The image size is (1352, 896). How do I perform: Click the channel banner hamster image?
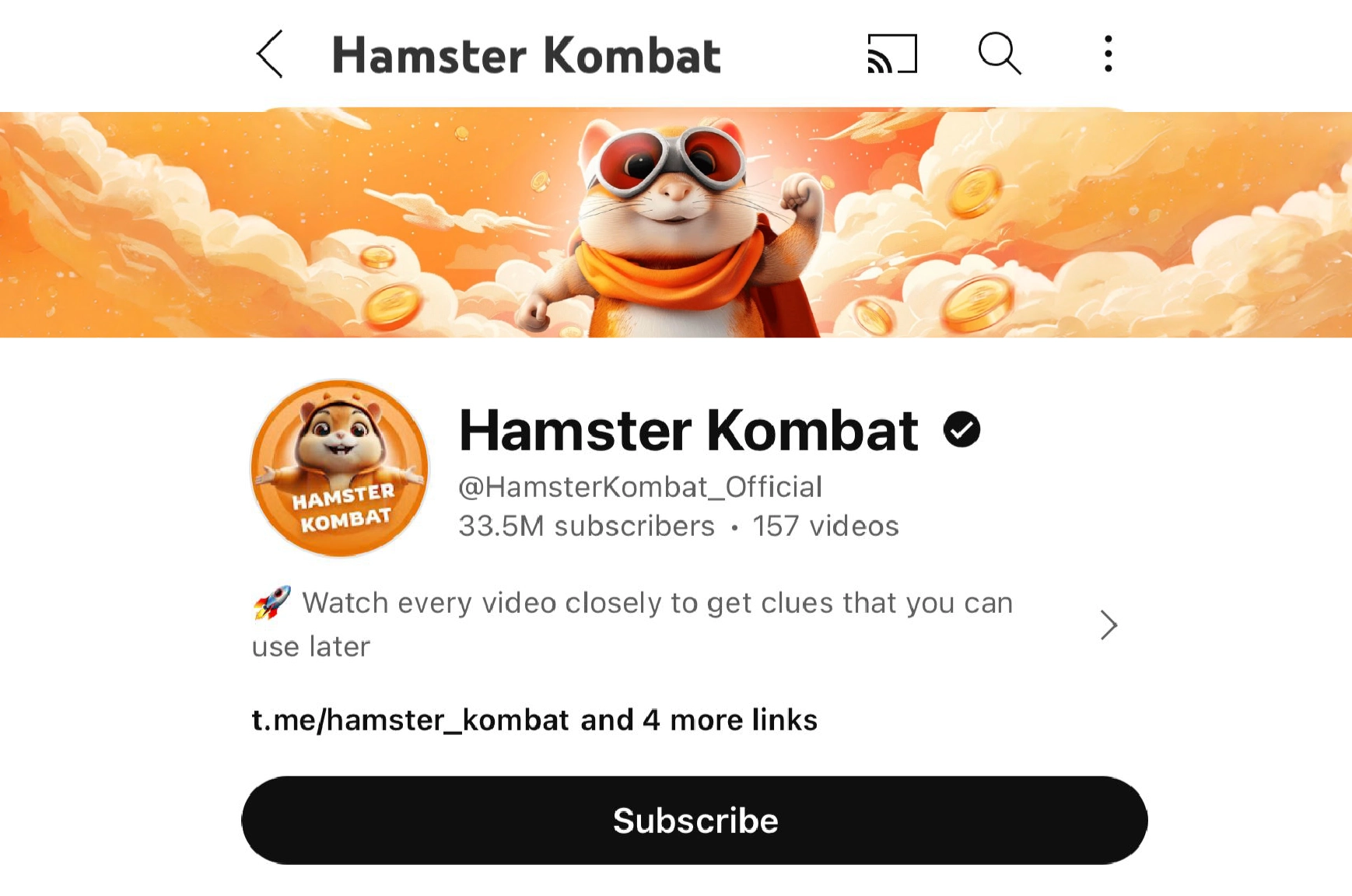[x=676, y=225]
